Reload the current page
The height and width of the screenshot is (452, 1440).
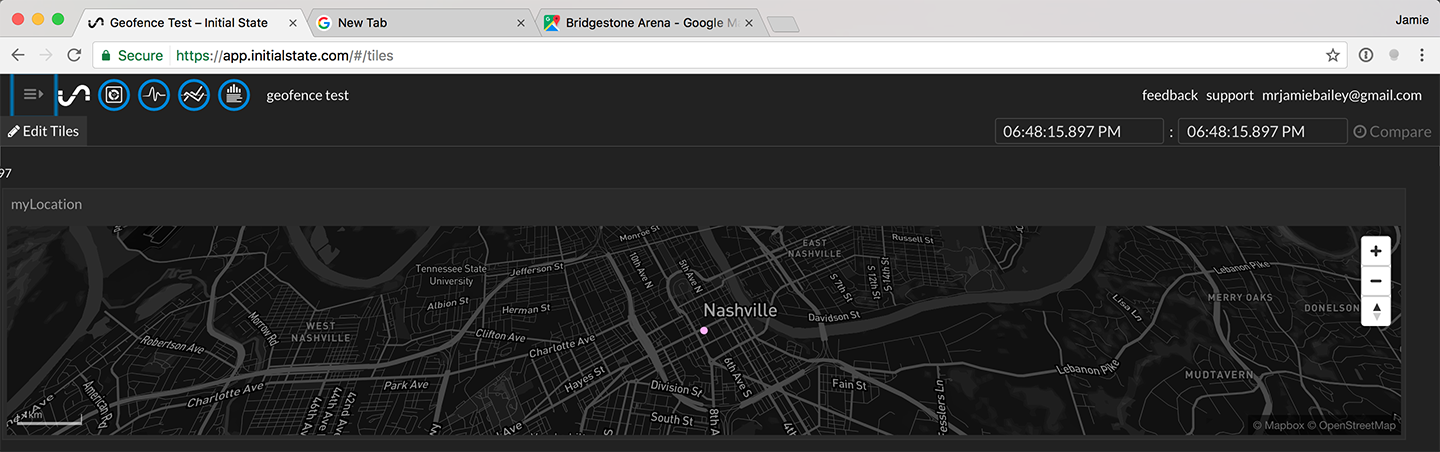73,55
